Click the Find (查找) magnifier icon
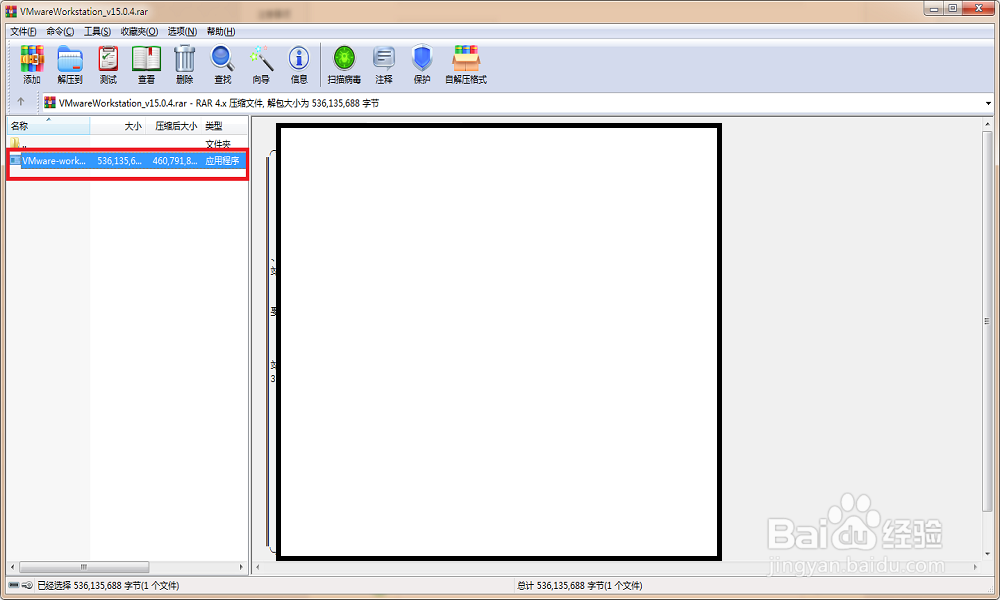The width and height of the screenshot is (1000, 600). (x=223, y=64)
